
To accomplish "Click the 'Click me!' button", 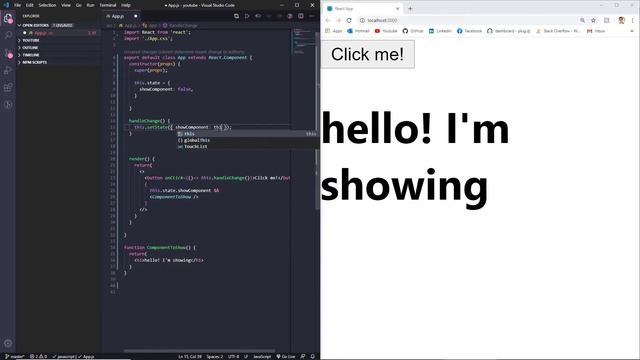I will pyautogui.click(x=367, y=54).
